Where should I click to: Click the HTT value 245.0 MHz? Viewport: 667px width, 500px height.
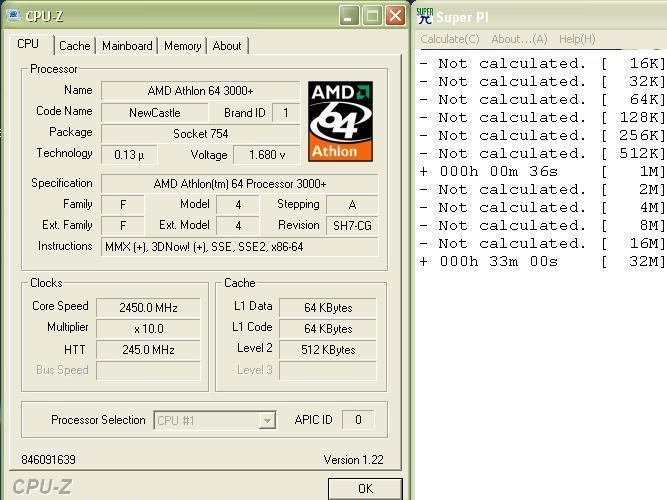148,350
